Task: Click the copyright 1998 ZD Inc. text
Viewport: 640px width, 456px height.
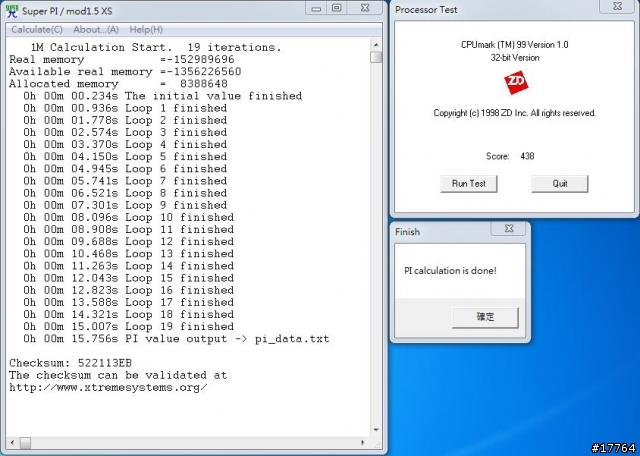Action: pos(515,113)
